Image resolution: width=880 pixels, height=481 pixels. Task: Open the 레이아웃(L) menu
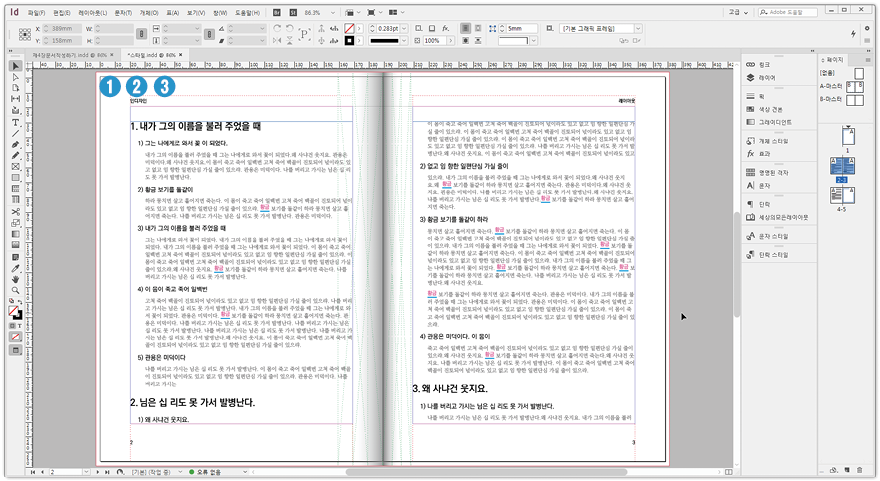point(93,12)
